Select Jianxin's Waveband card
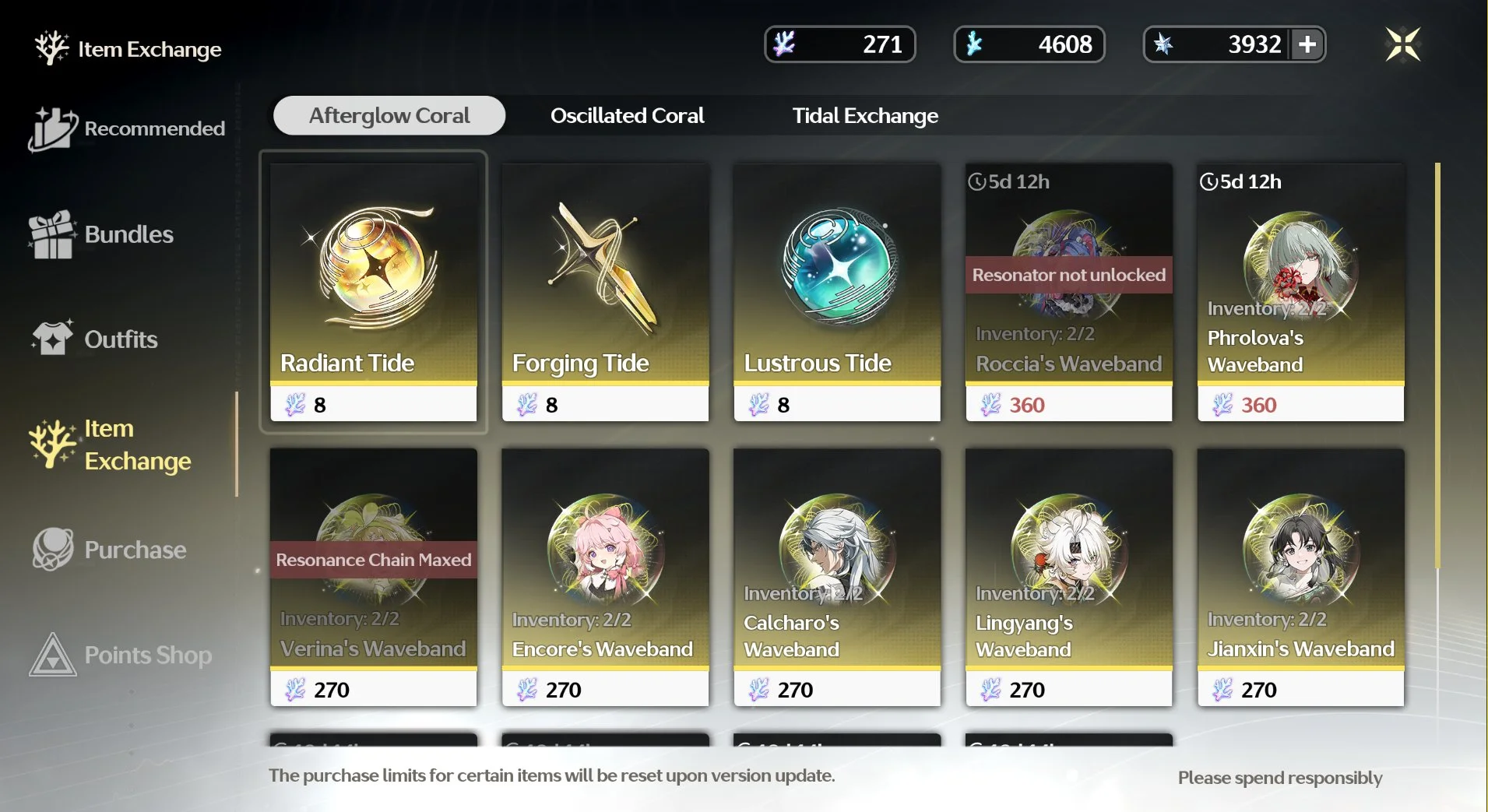The width and height of the screenshot is (1488, 812). pos(1301,577)
